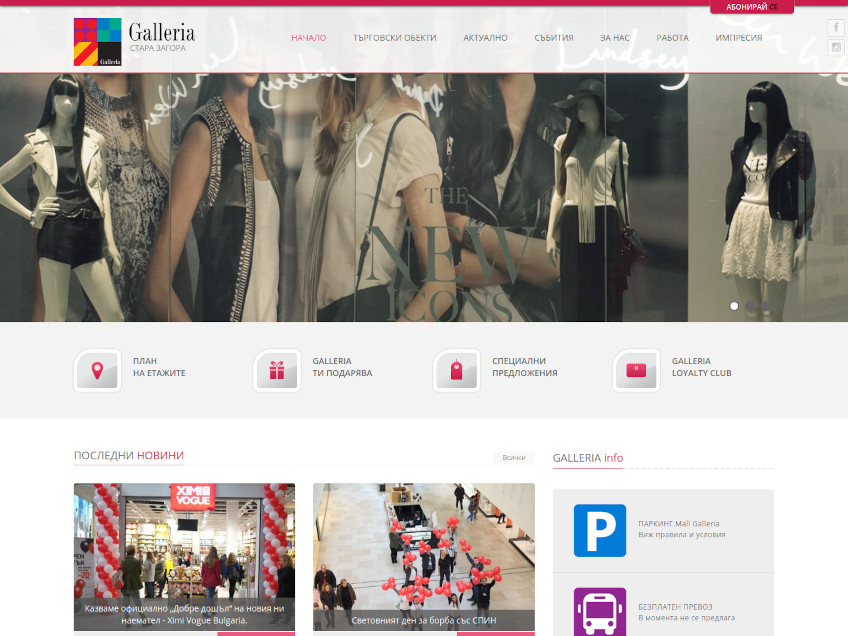Open GALLERIA LOYALTY CLUB link

point(701,367)
